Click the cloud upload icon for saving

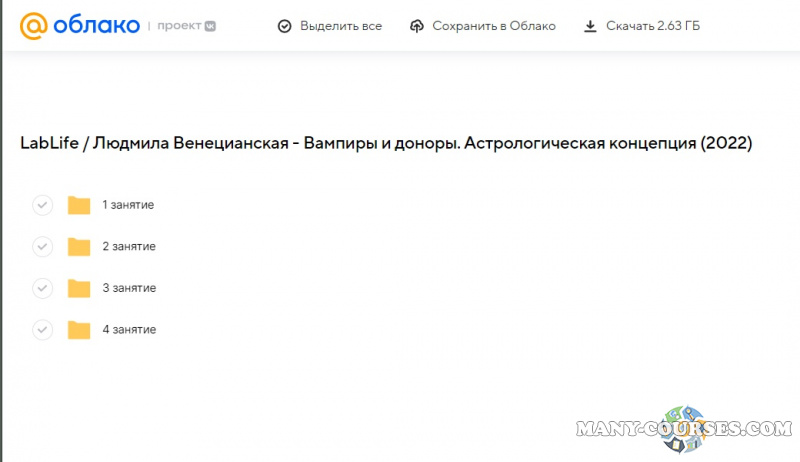click(418, 26)
